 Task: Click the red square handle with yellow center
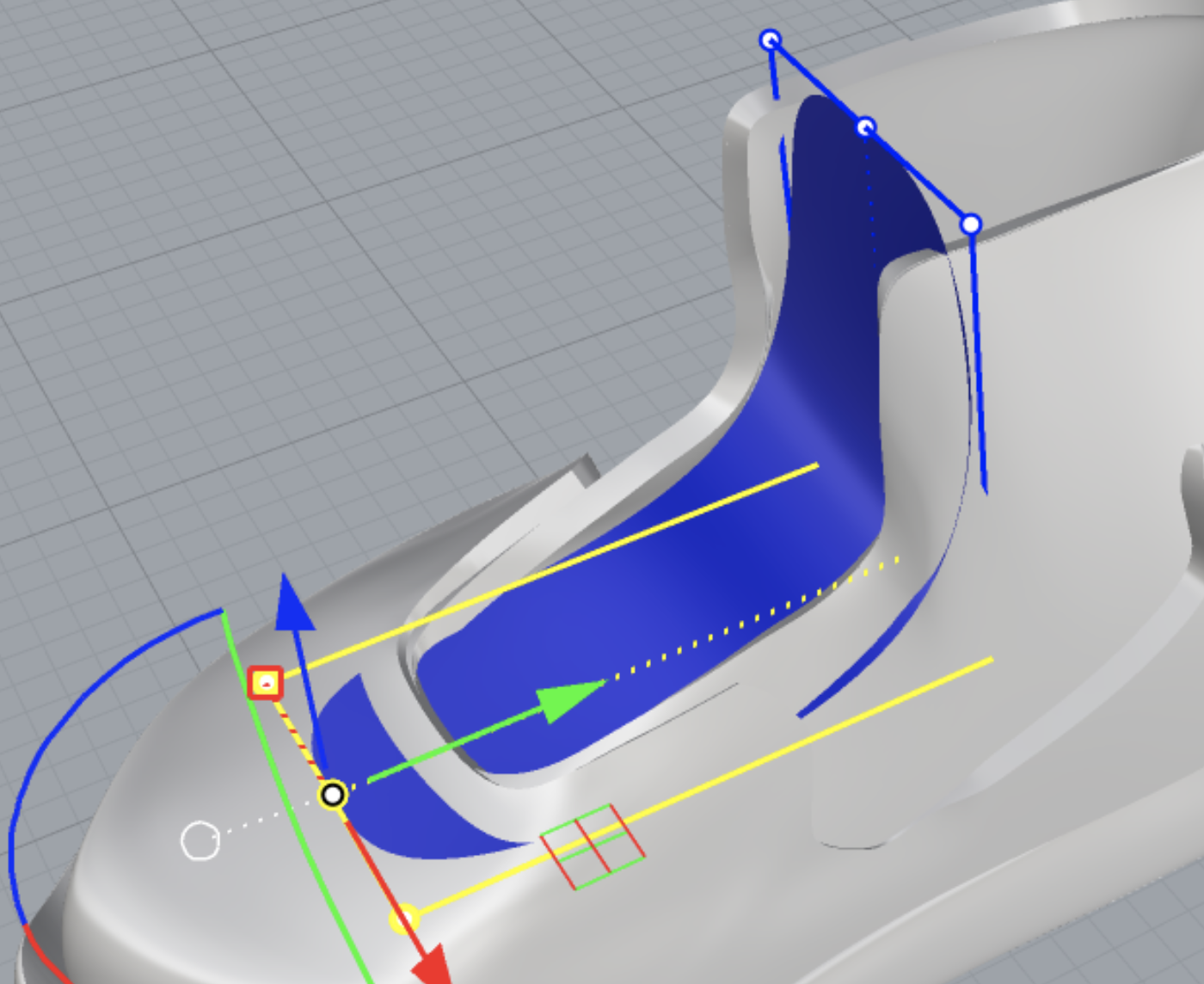click(x=266, y=683)
